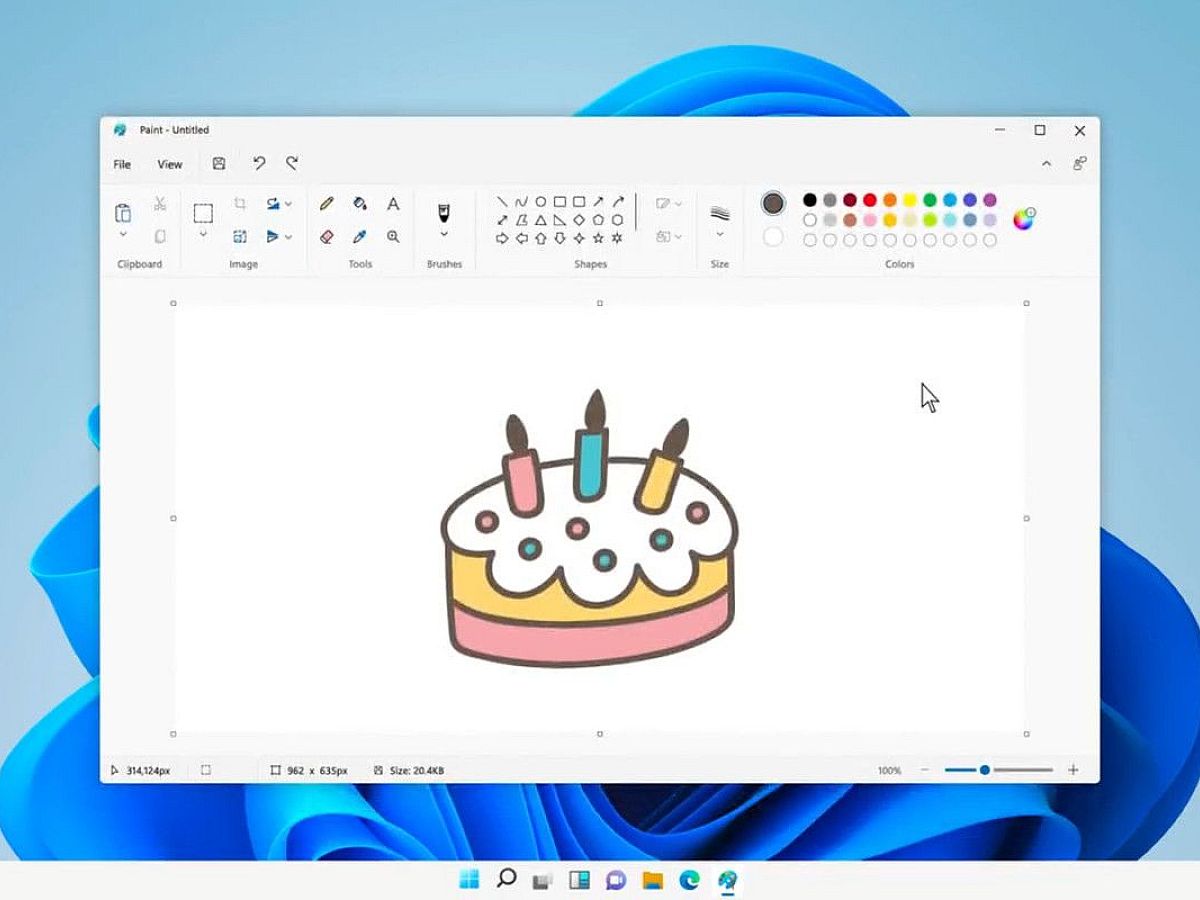Undo the last action
The width and height of the screenshot is (1200, 900).
tap(259, 164)
